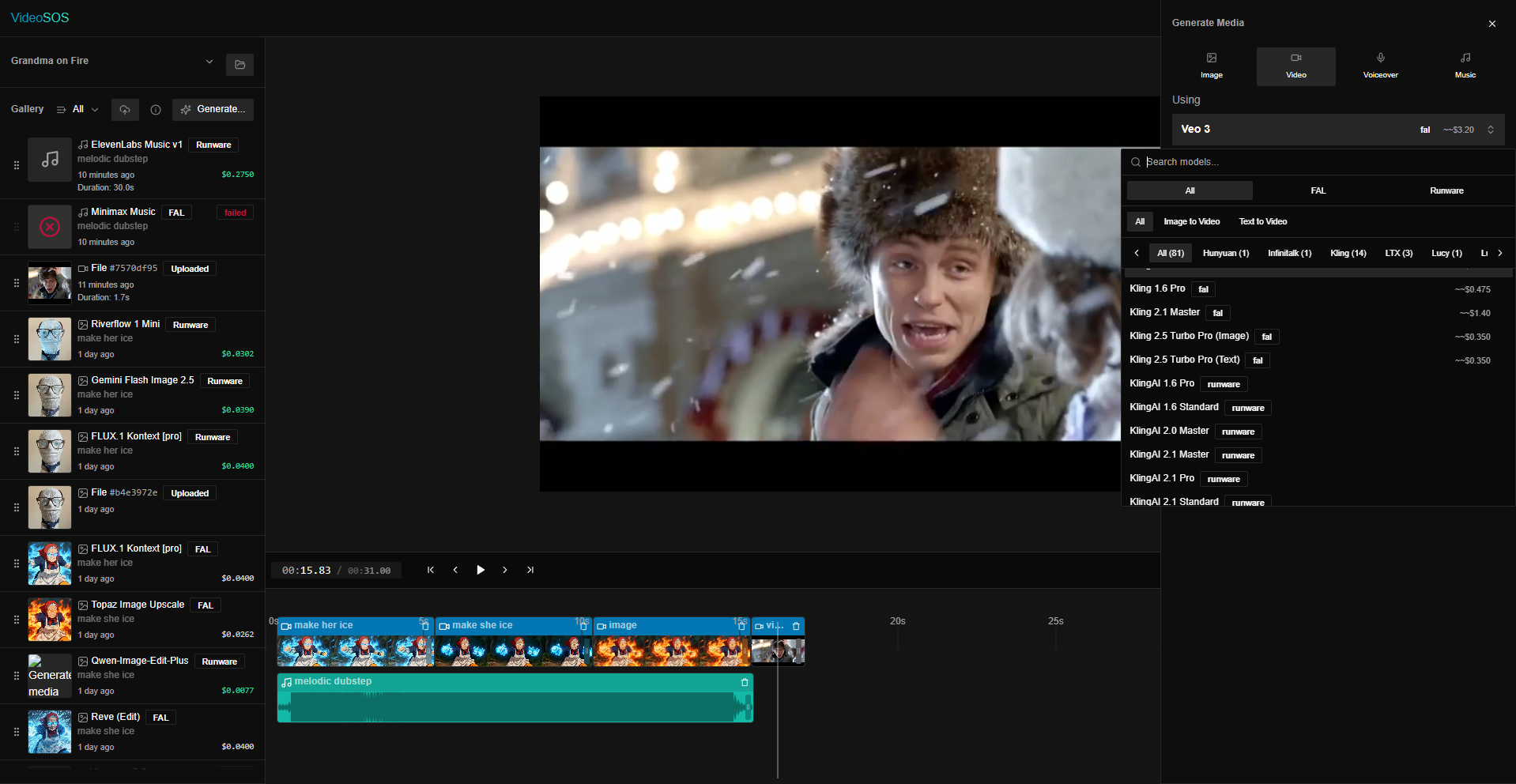This screenshot has height=784, width=1516.
Task: Switch provider filter to Runware
Action: pos(1446,190)
